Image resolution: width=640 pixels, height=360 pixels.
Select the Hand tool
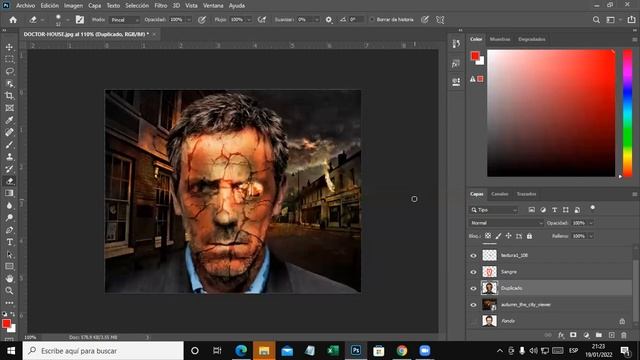click(9, 278)
